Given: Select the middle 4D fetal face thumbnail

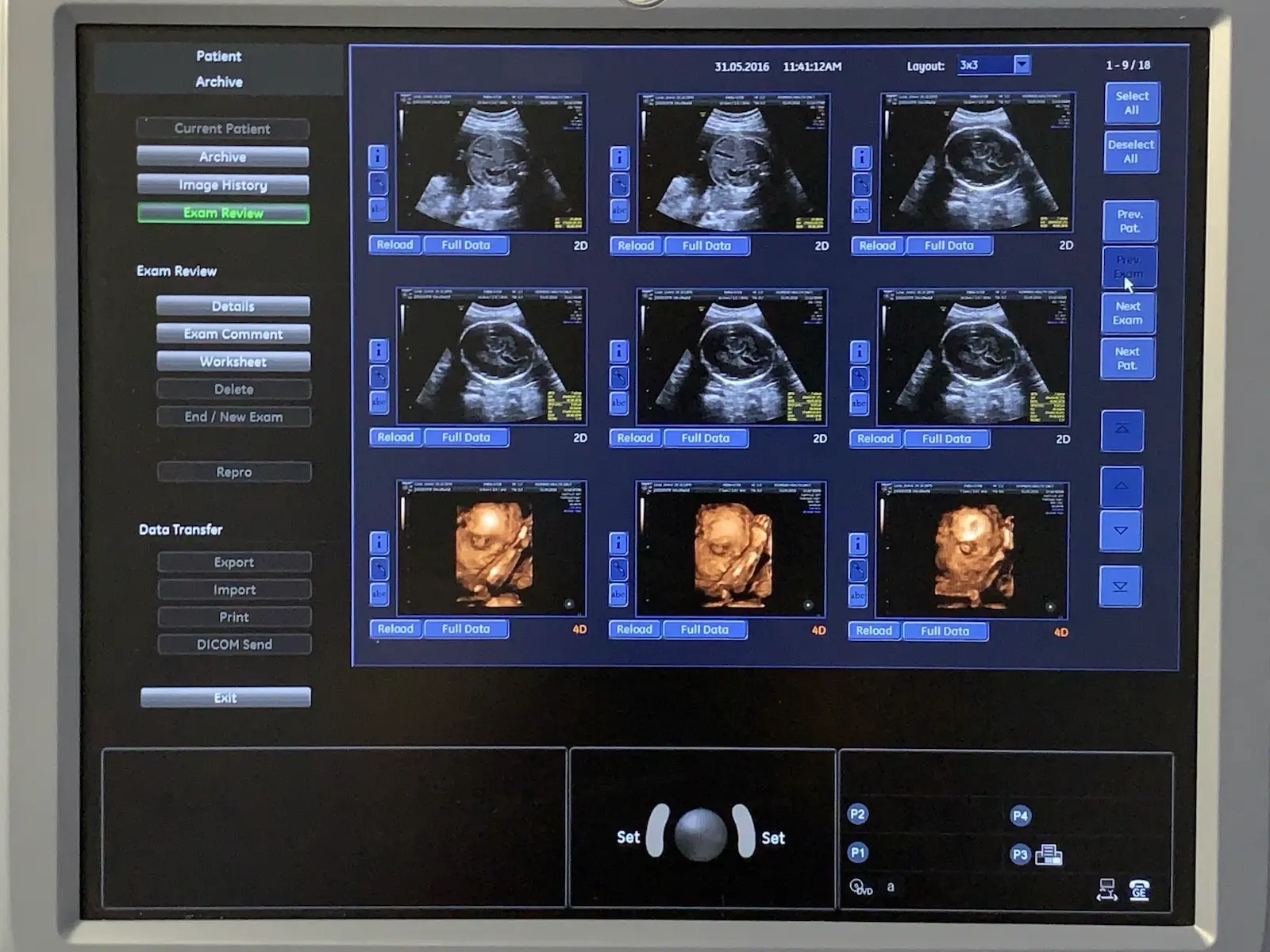Looking at the screenshot, I should [730, 549].
